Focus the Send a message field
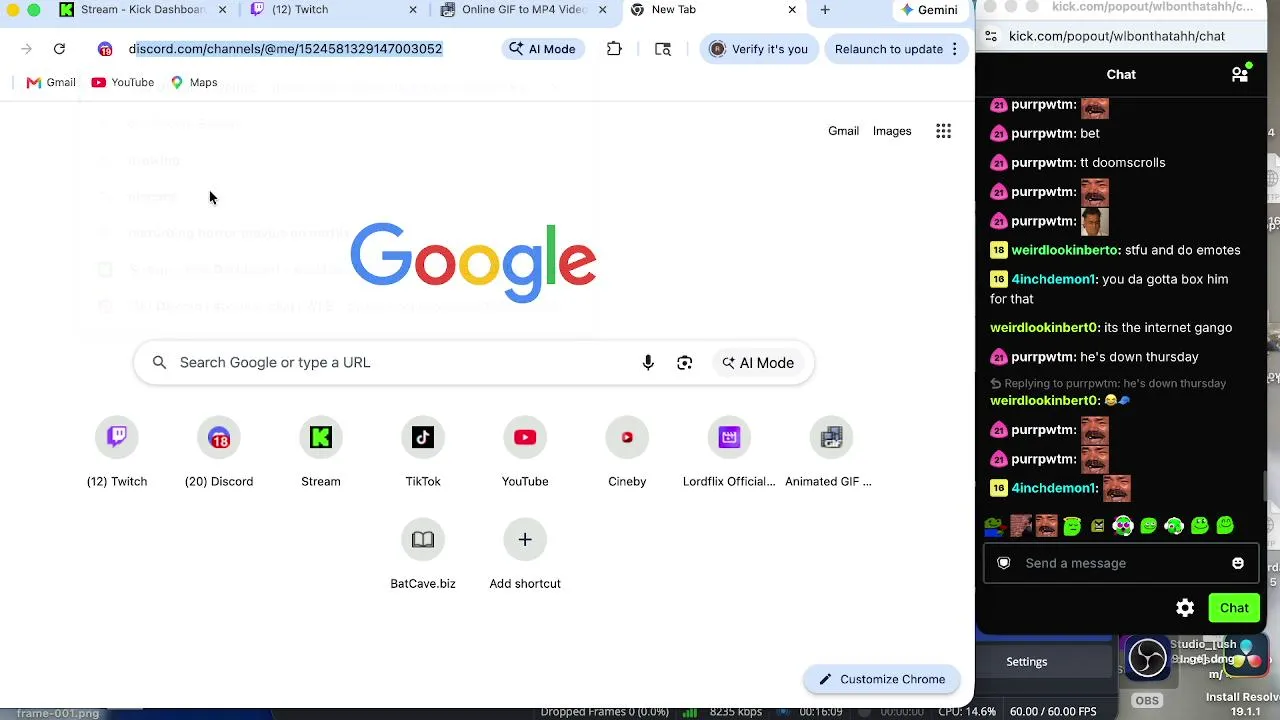 (x=1120, y=563)
